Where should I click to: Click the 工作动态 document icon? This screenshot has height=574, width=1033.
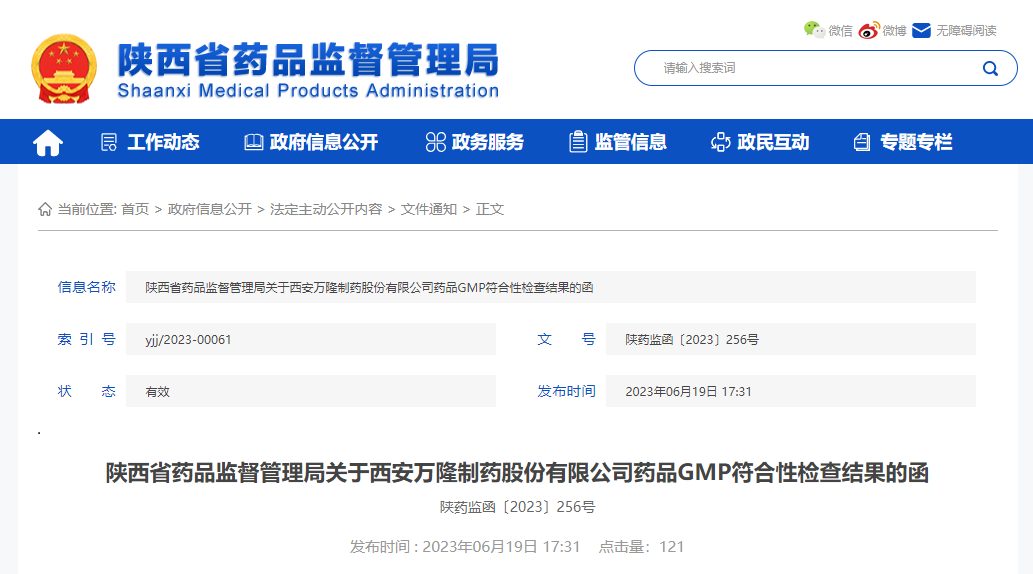tap(109, 142)
